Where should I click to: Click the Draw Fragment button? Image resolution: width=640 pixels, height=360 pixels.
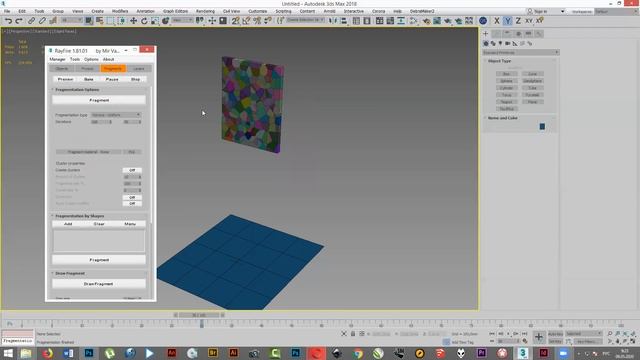[x=99, y=284]
